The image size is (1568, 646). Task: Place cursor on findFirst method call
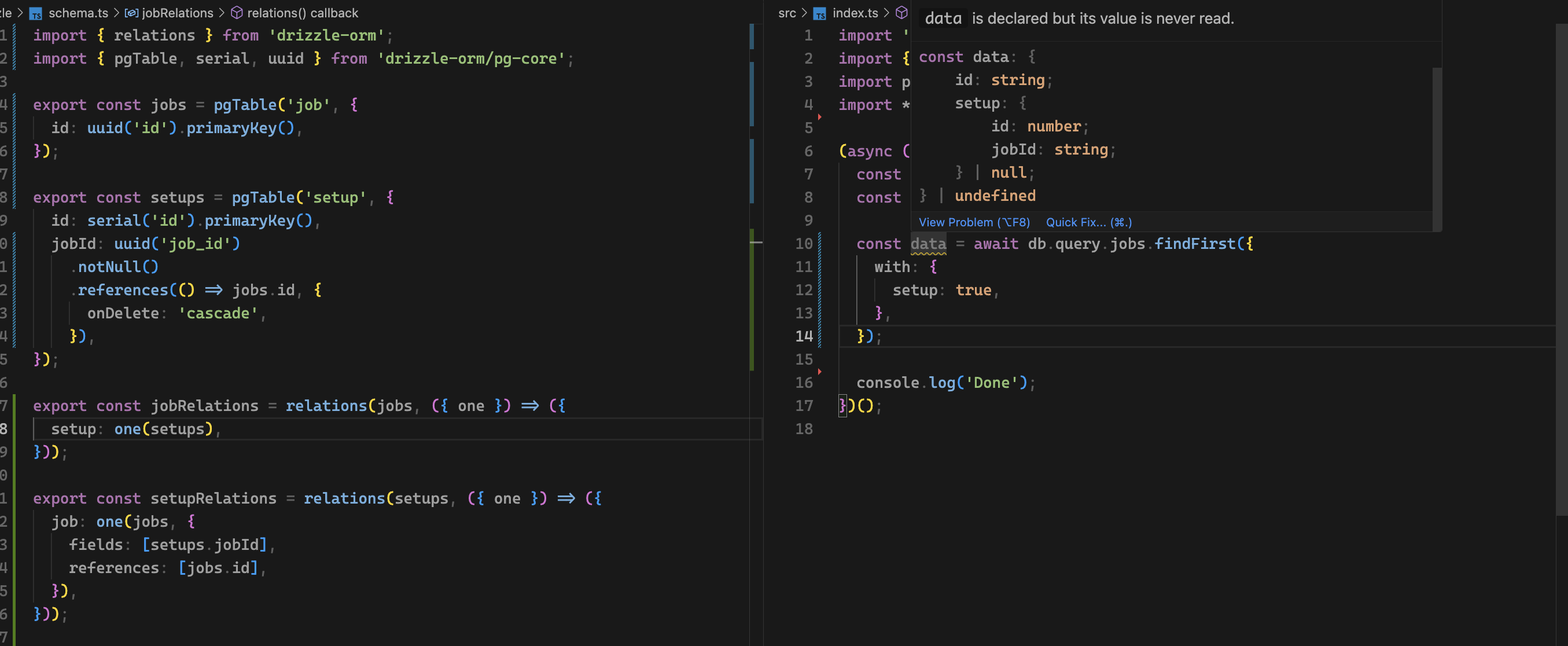1194,244
